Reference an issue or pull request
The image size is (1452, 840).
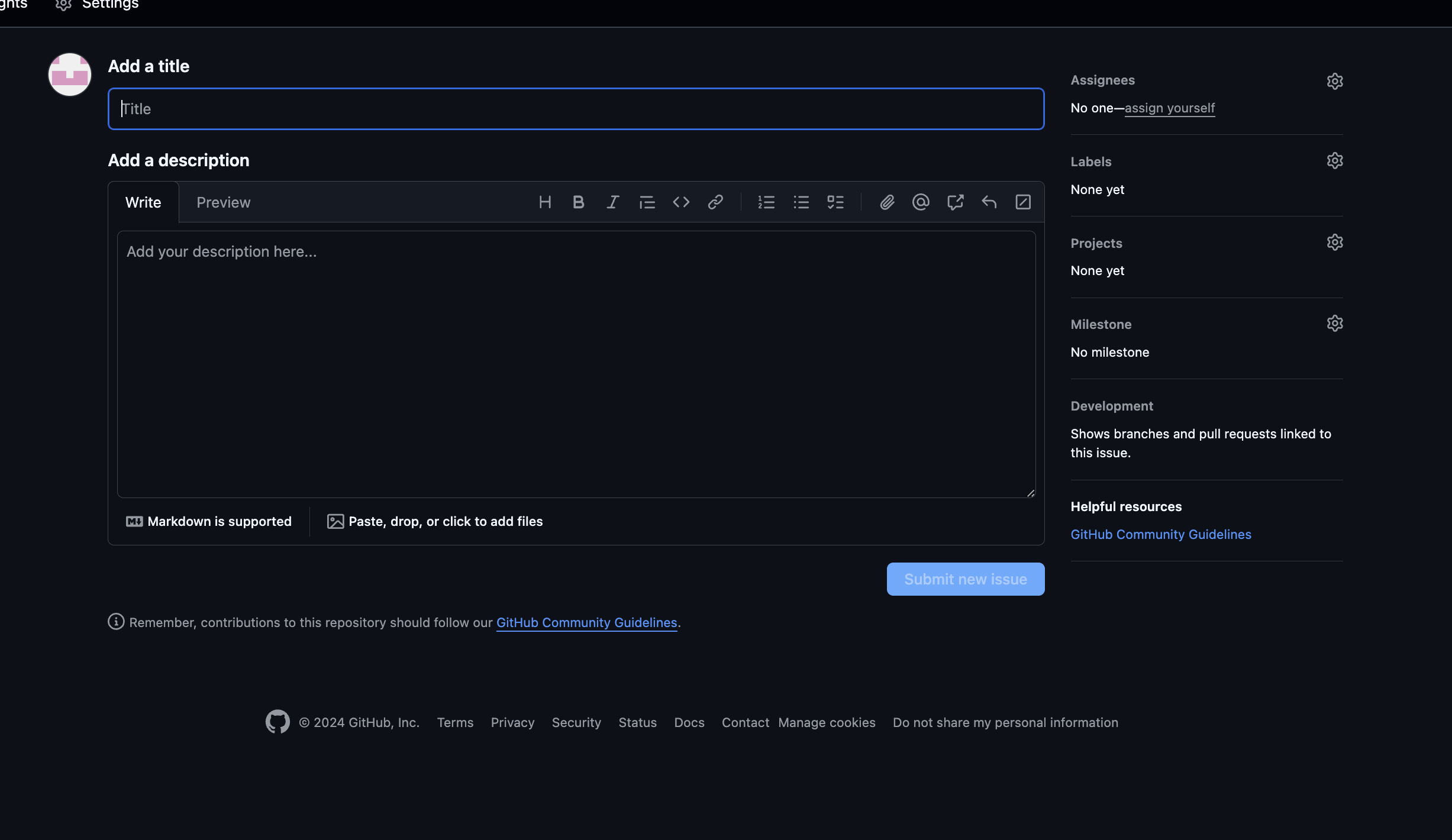point(955,202)
